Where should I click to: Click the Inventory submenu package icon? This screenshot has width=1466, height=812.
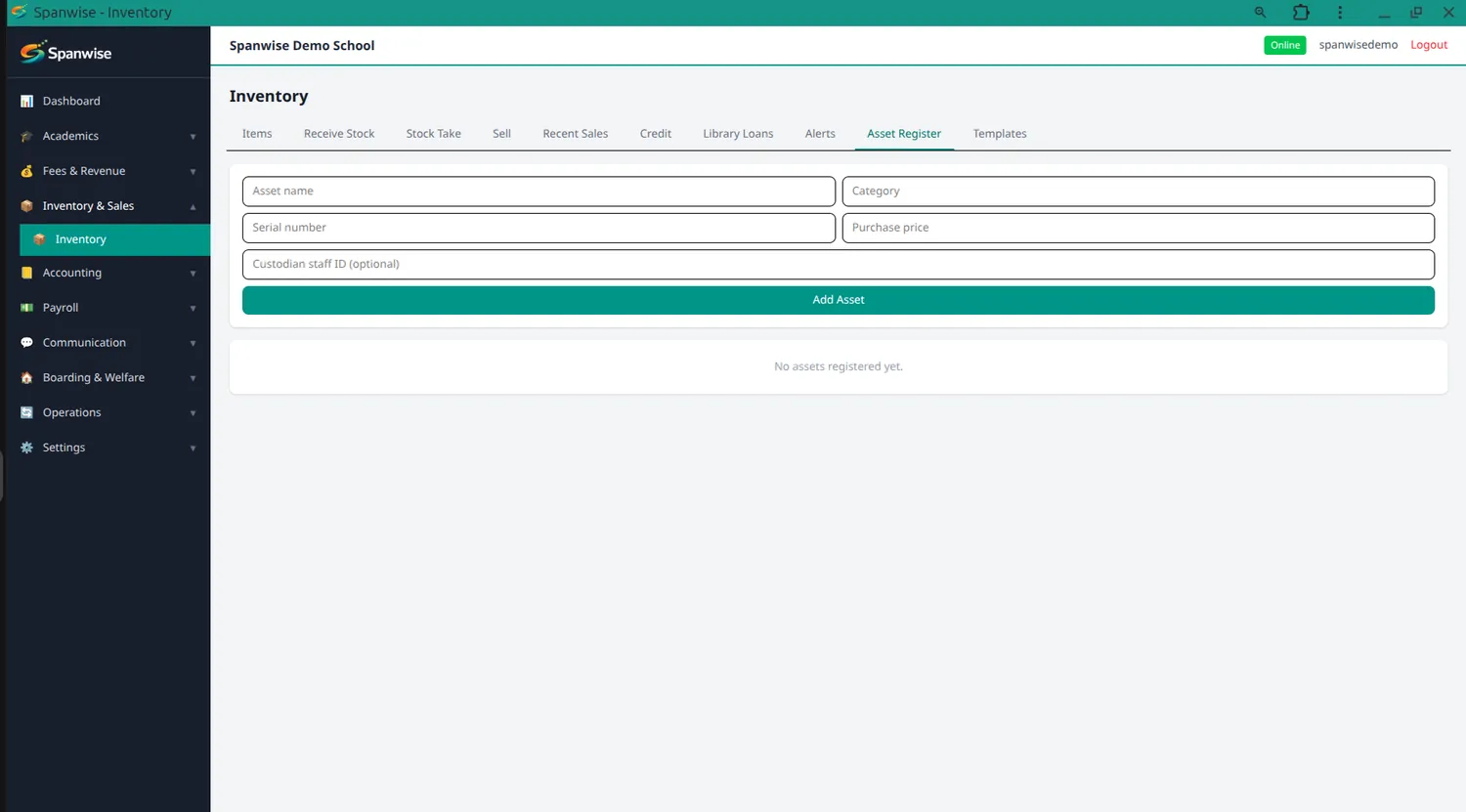[39, 239]
